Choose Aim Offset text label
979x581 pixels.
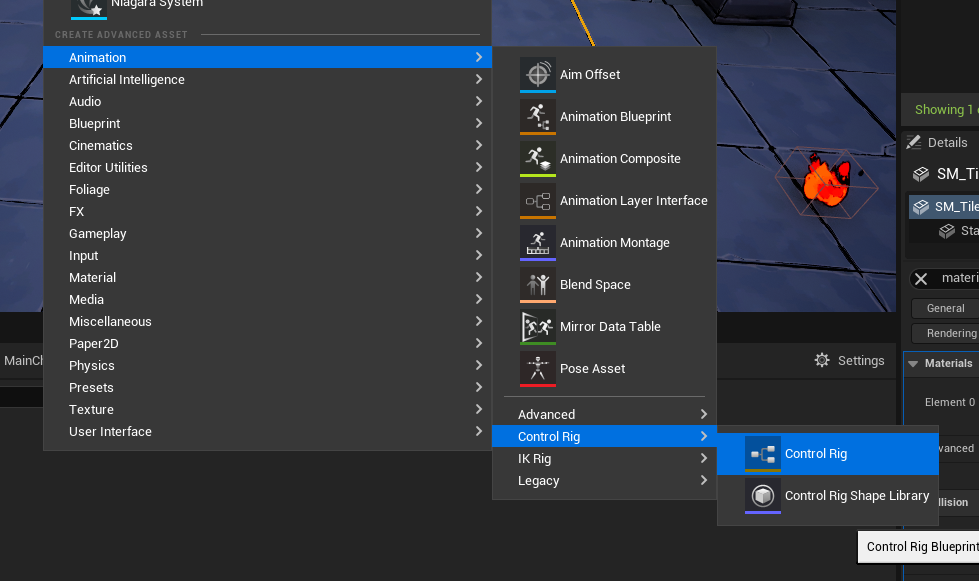[x=590, y=75]
